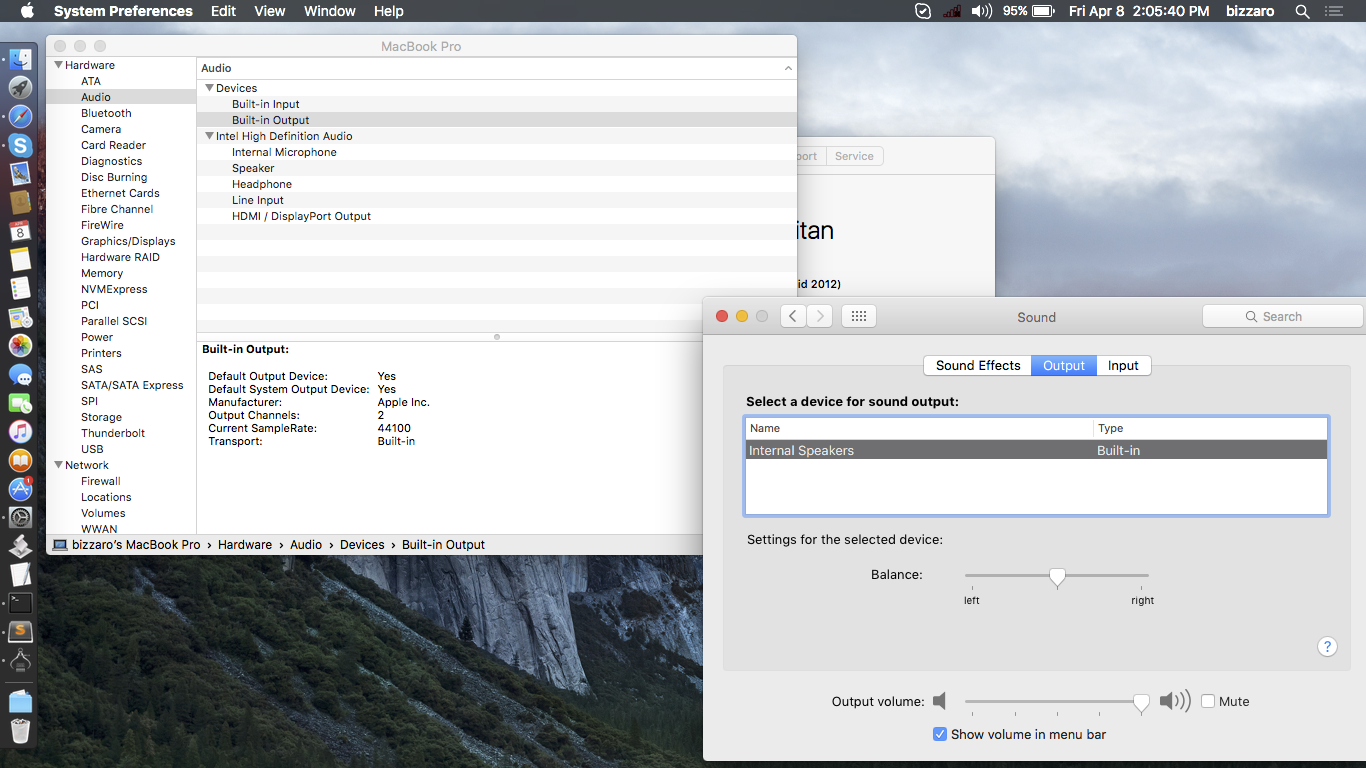Open Terminal from the dock
Viewport: 1366px width, 768px height.
pyautogui.click(x=20, y=603)
